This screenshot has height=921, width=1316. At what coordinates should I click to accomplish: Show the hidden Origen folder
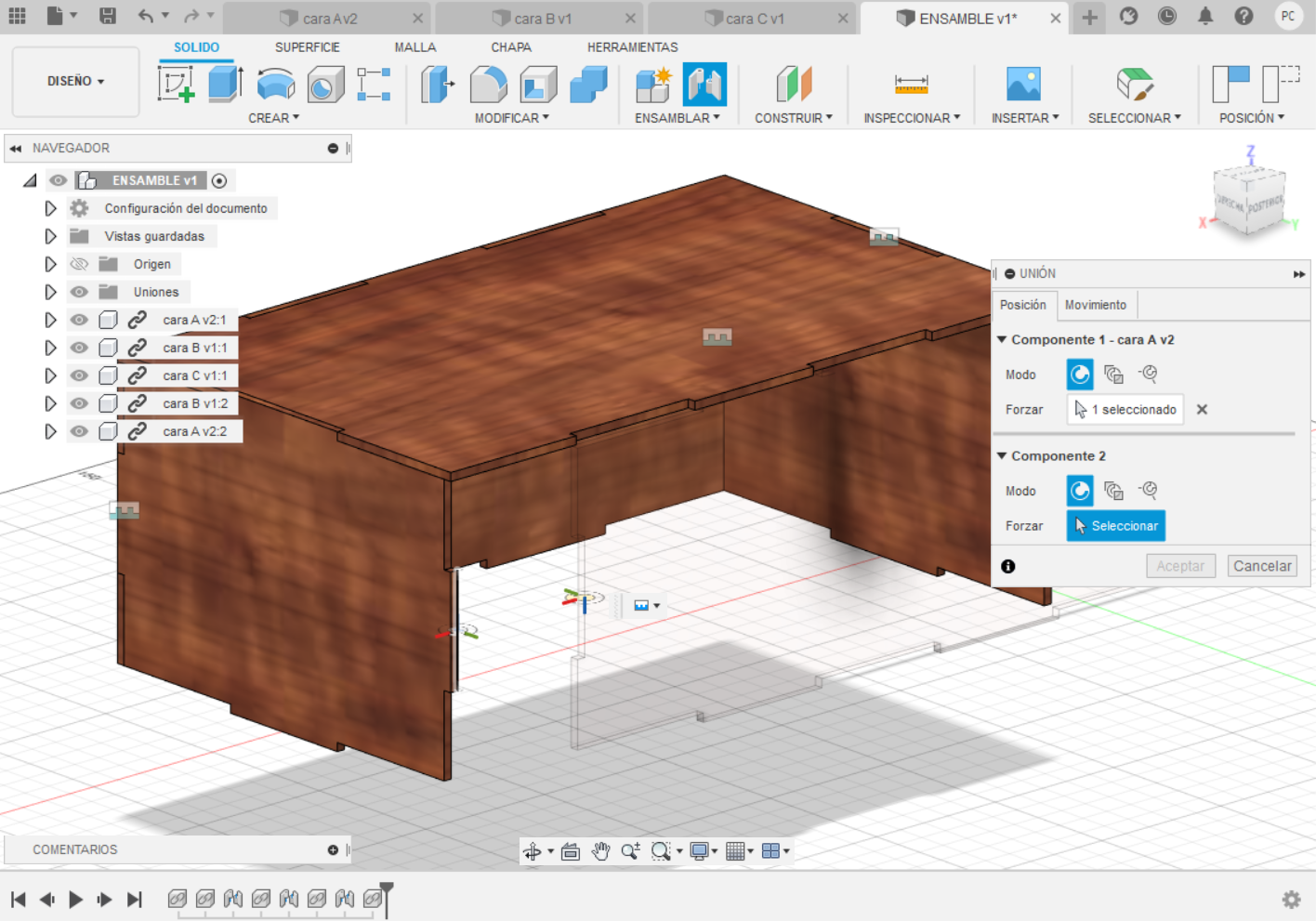(x=80, y=264)
